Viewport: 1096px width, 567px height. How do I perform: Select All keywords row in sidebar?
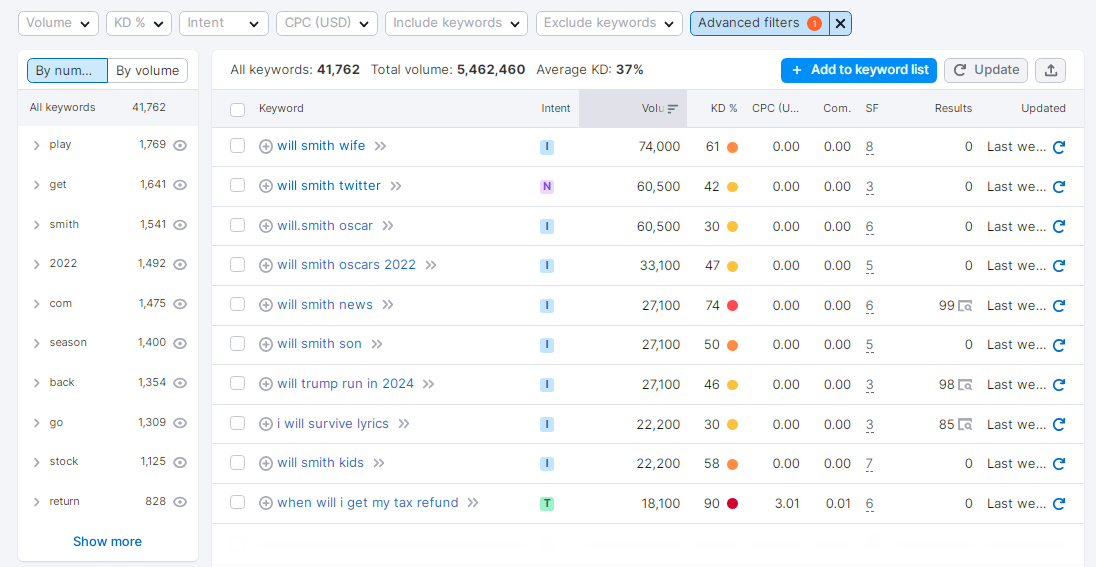click(x=108, y=108)
